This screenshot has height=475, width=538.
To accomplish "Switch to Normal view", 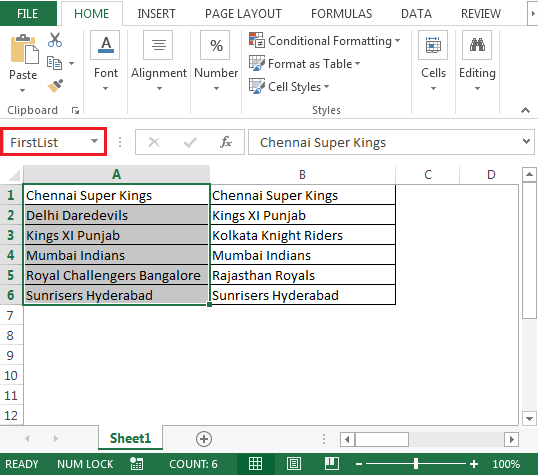I will (255, 464).
